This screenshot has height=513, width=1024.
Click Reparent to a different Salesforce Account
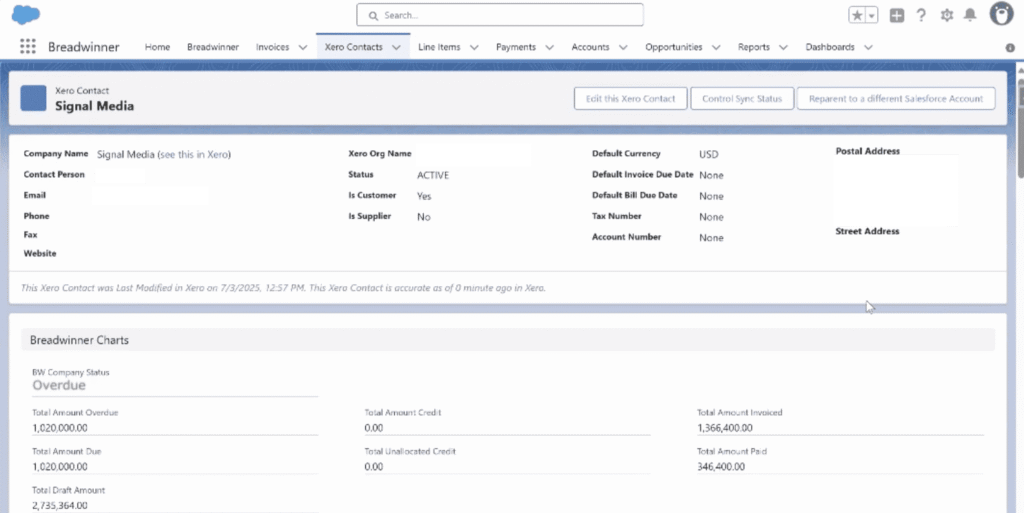896,99
